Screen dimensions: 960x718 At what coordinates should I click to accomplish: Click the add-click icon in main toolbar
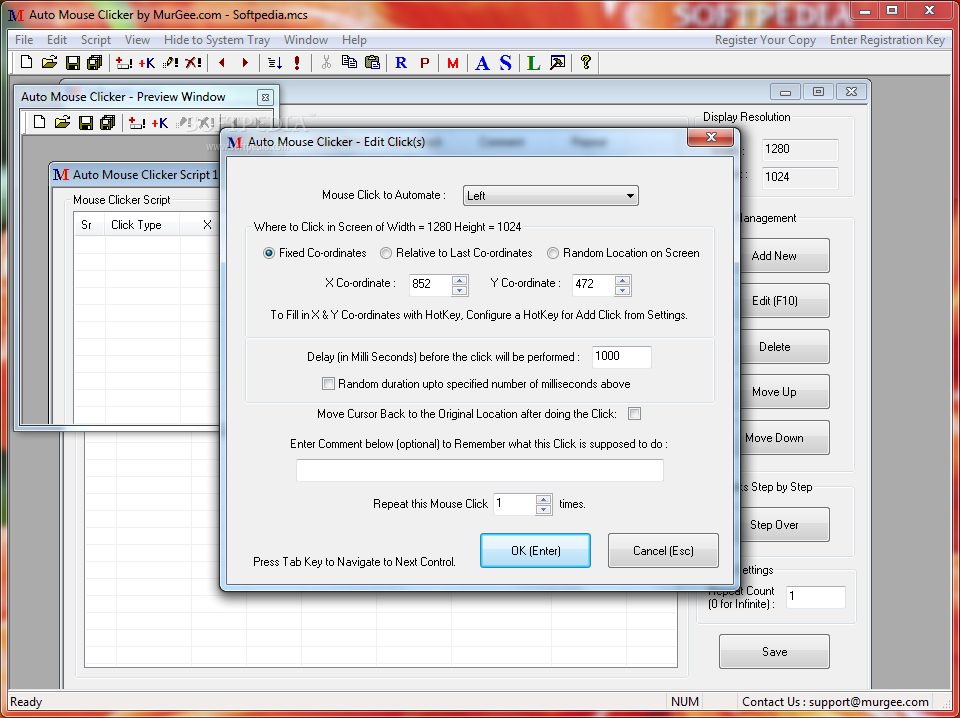tap(124, 62)
